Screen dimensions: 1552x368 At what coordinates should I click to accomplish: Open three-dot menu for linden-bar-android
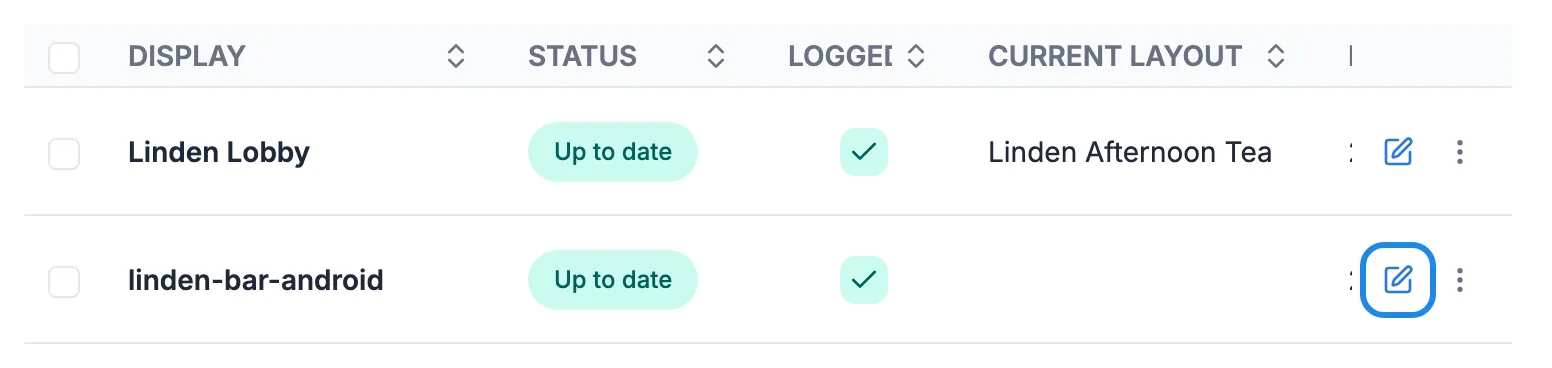1461,280
